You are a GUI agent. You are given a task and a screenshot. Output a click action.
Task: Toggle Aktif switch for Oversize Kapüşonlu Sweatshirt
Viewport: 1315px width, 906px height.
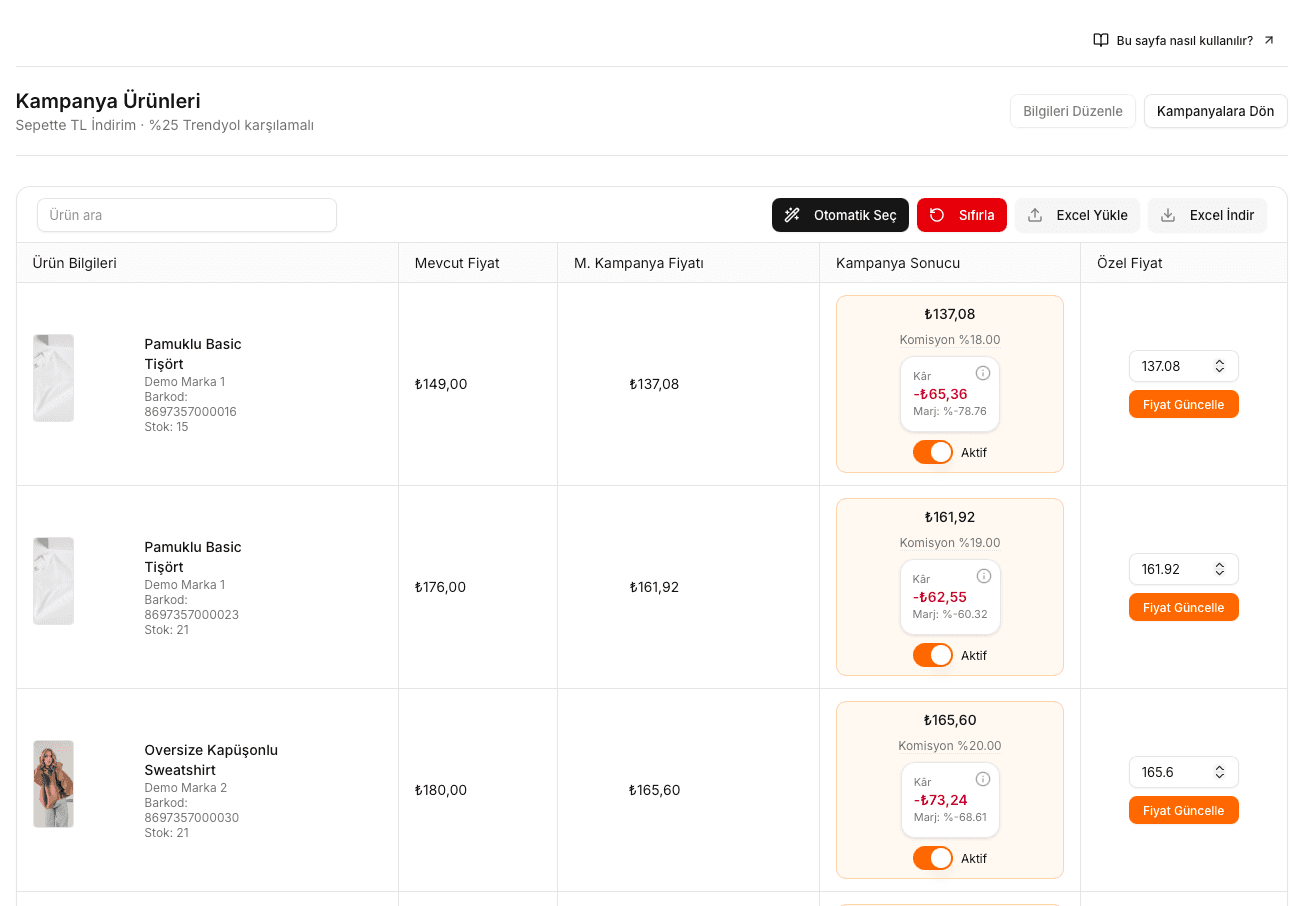click(933, 858)
